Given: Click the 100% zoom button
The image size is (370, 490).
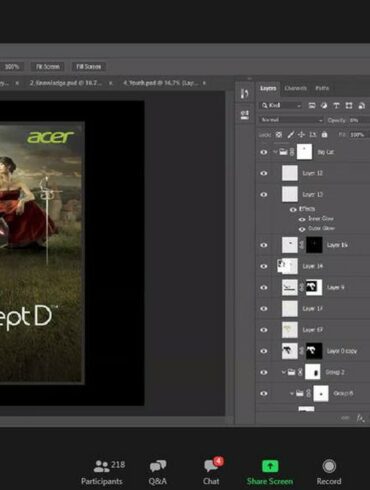Looking at the screenshot, I should pos(12,67).
